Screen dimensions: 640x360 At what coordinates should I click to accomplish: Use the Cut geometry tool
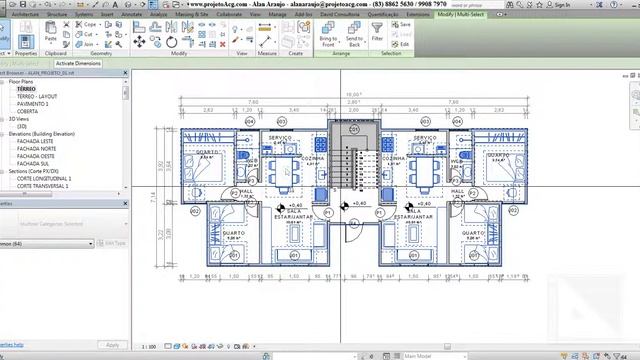(x=84, y=34)
